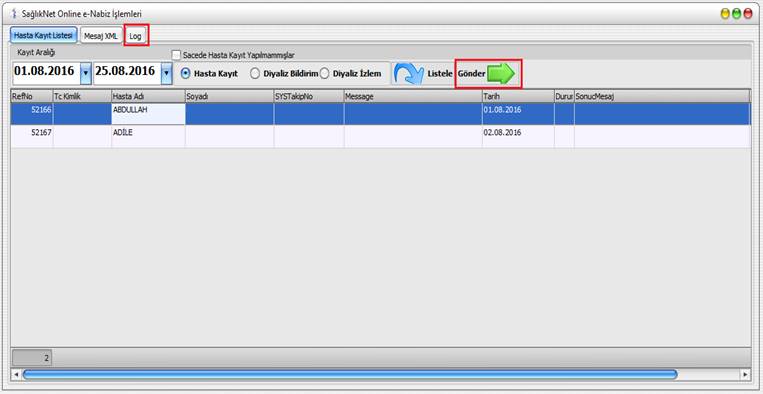Viewport: 763px width, 394px height.
Task: Select the ADİLE patient row
Action: click(x=381, y=137)
